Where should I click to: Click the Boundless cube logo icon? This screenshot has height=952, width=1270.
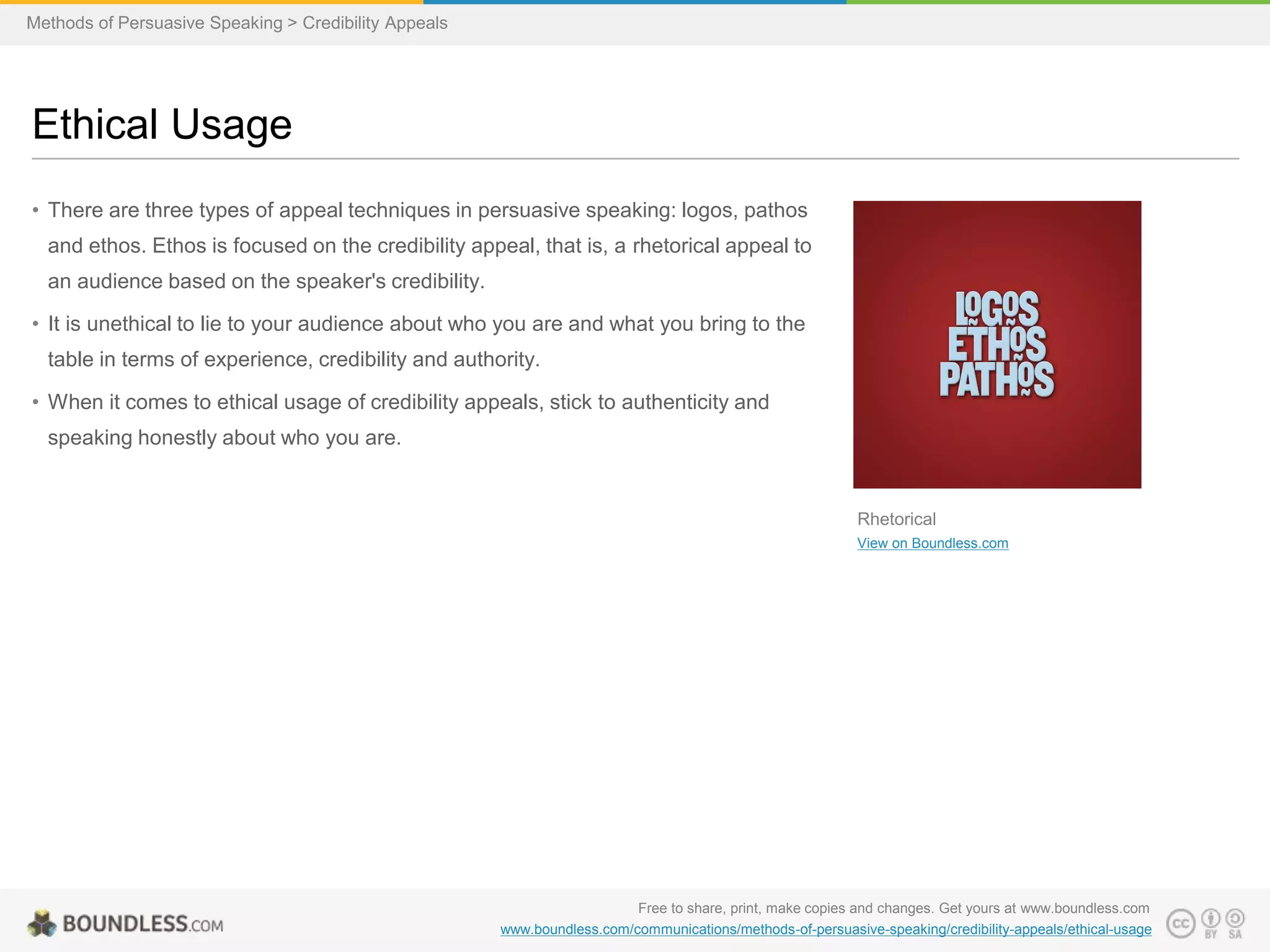pyautogui.click(x=42, y=923)
